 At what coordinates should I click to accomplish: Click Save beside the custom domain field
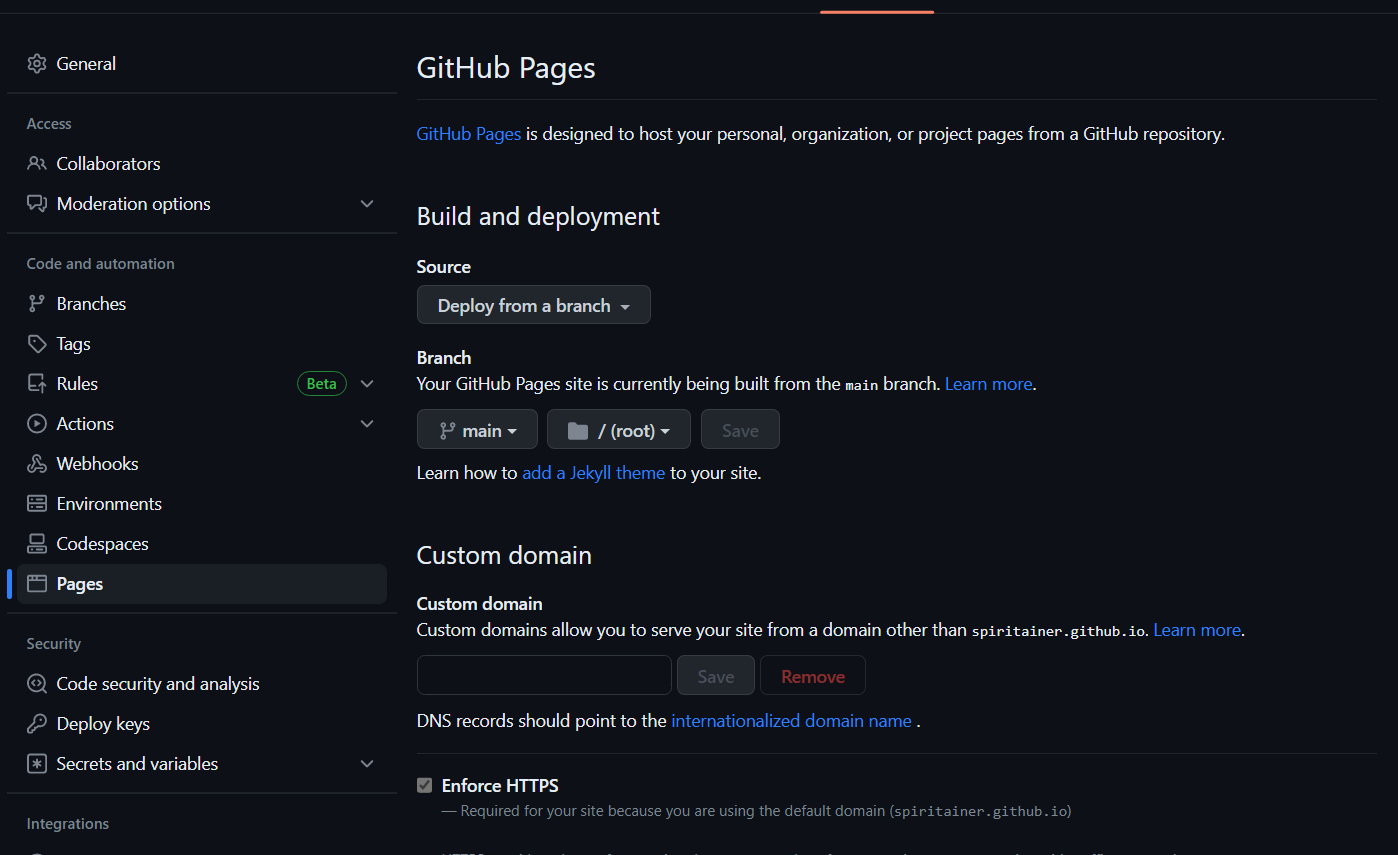click(x=716, y=675)
